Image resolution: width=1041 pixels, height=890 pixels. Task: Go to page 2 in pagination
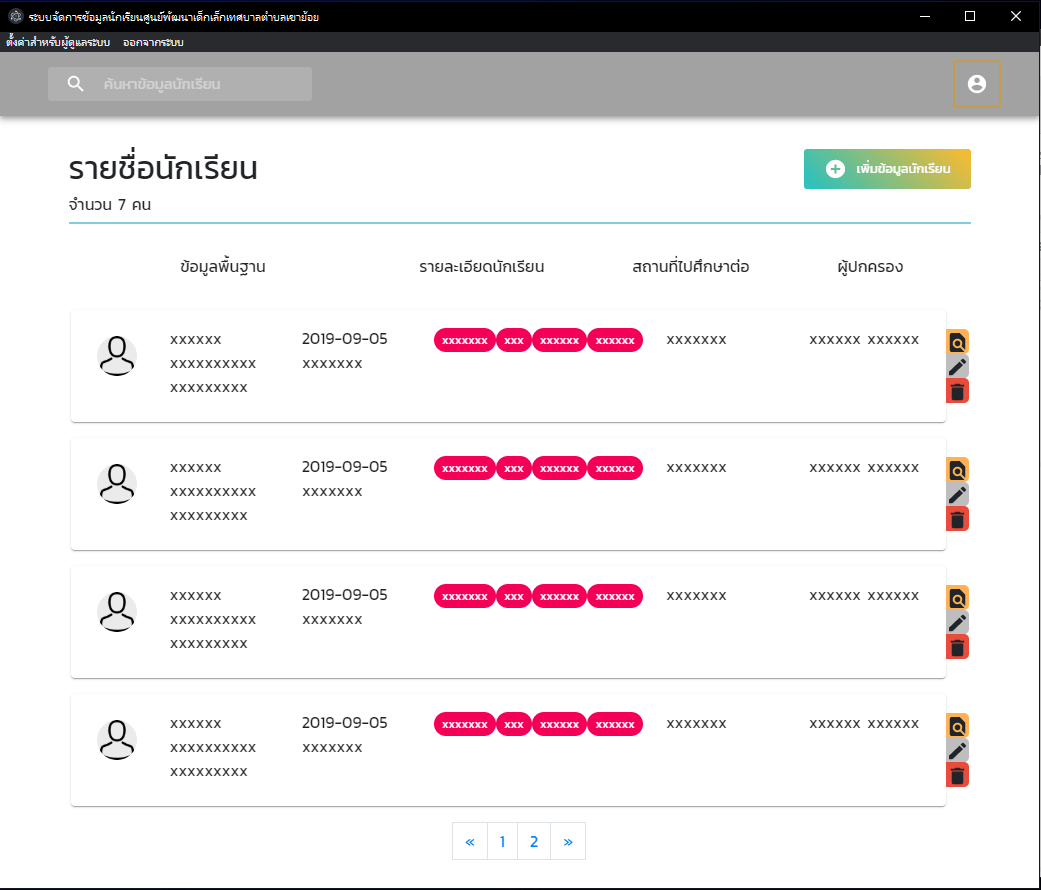[x=534, y=842]
